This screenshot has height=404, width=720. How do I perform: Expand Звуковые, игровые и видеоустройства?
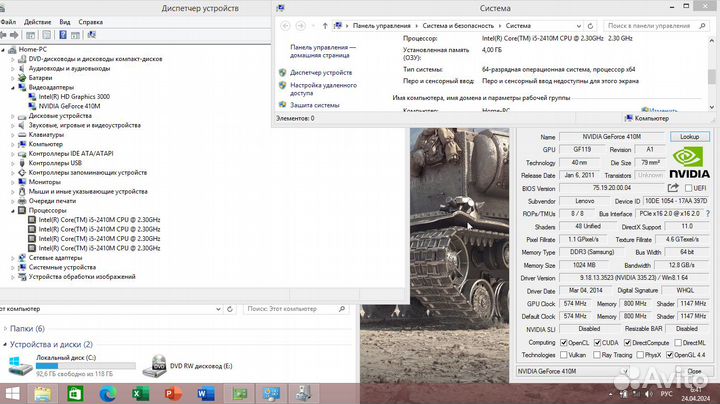pos(13,125)
